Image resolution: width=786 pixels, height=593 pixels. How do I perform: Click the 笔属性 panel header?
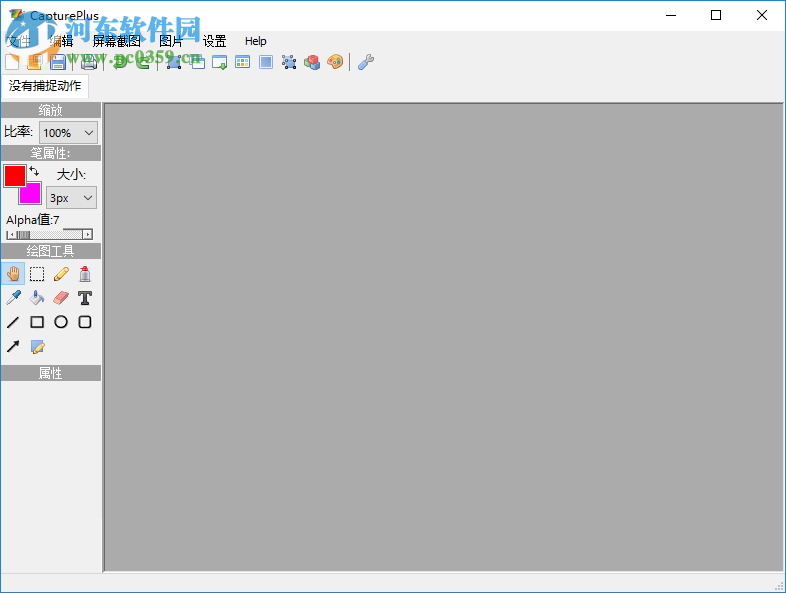(51, 153)
